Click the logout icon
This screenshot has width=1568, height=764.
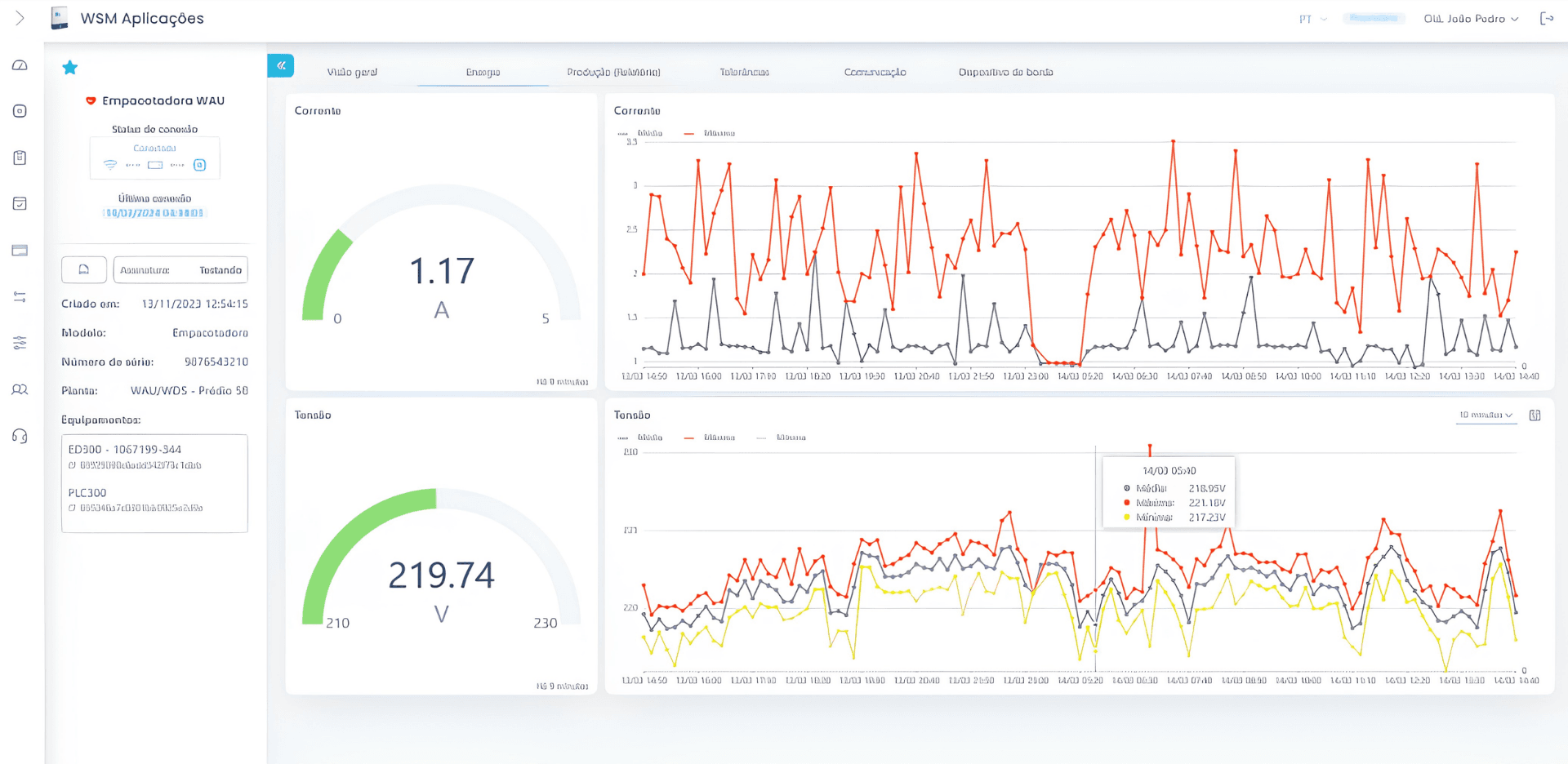(x=1547, y=18)
